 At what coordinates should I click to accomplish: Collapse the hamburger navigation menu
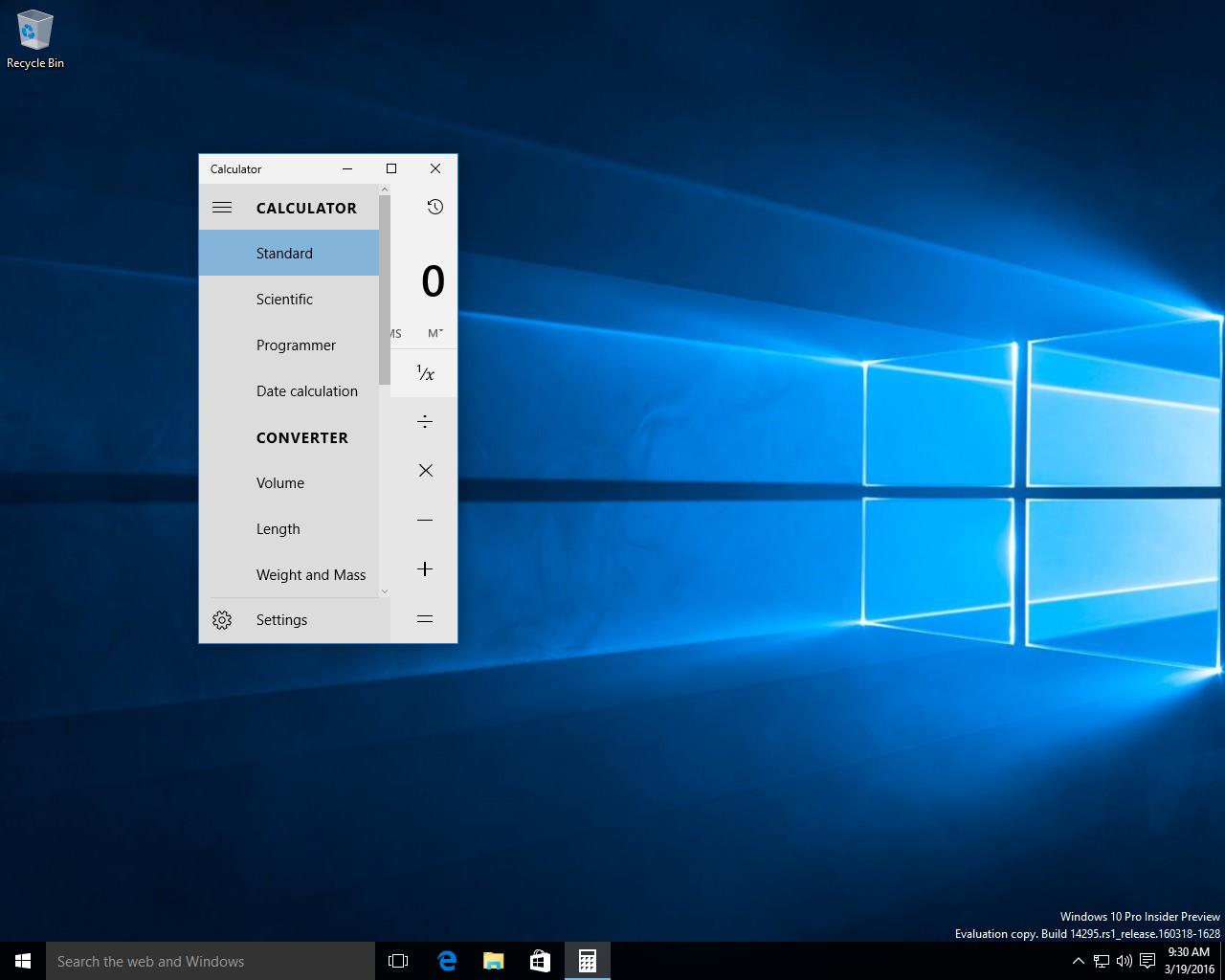tap(222, 207)
